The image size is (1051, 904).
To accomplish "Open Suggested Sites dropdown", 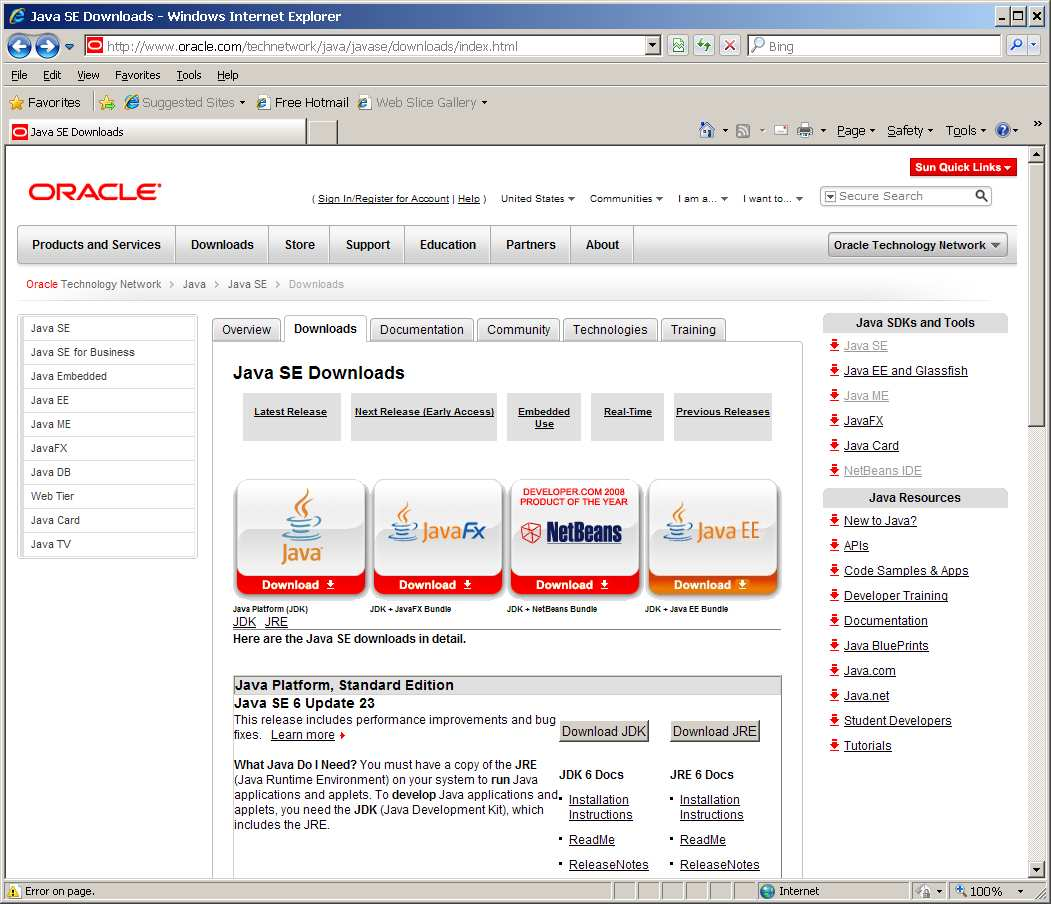I will pos(184,103).
